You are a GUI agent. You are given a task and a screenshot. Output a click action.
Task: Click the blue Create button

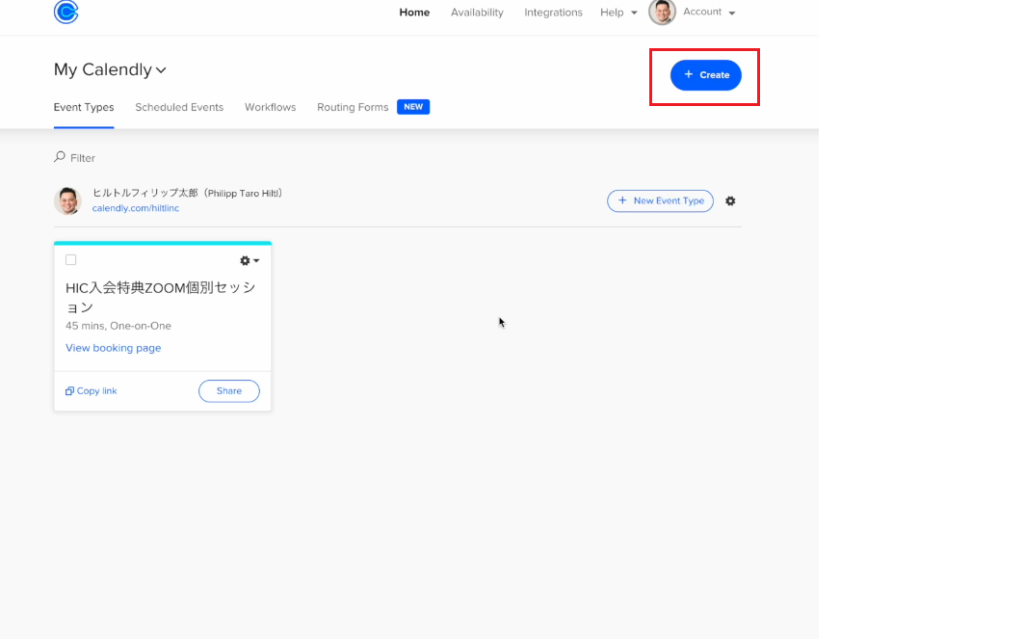coord(705,75)
